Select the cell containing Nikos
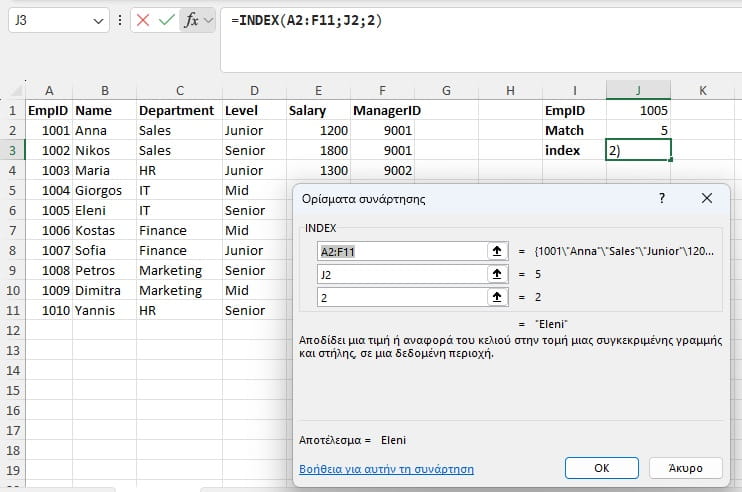This screenshot has width=742, height=492. [x=105, y=150]
